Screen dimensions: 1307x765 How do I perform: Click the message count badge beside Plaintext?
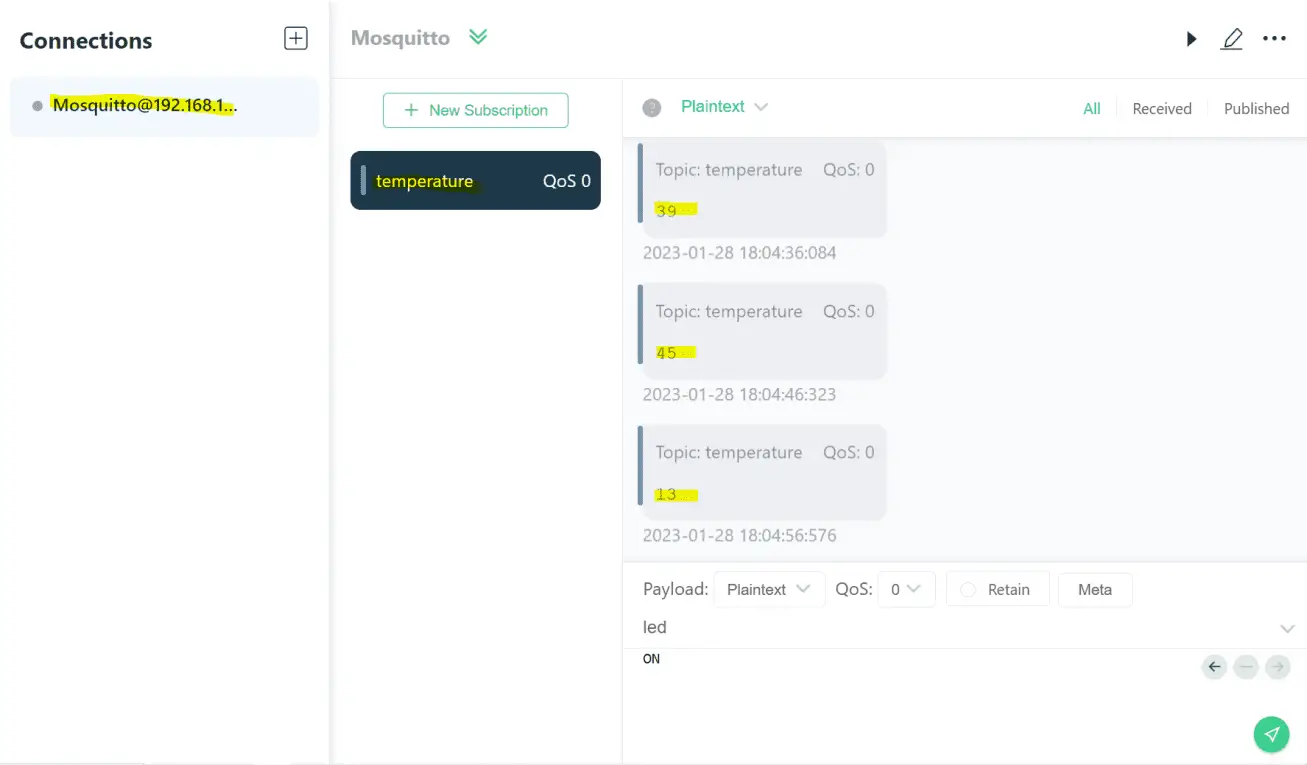point(651,106)
